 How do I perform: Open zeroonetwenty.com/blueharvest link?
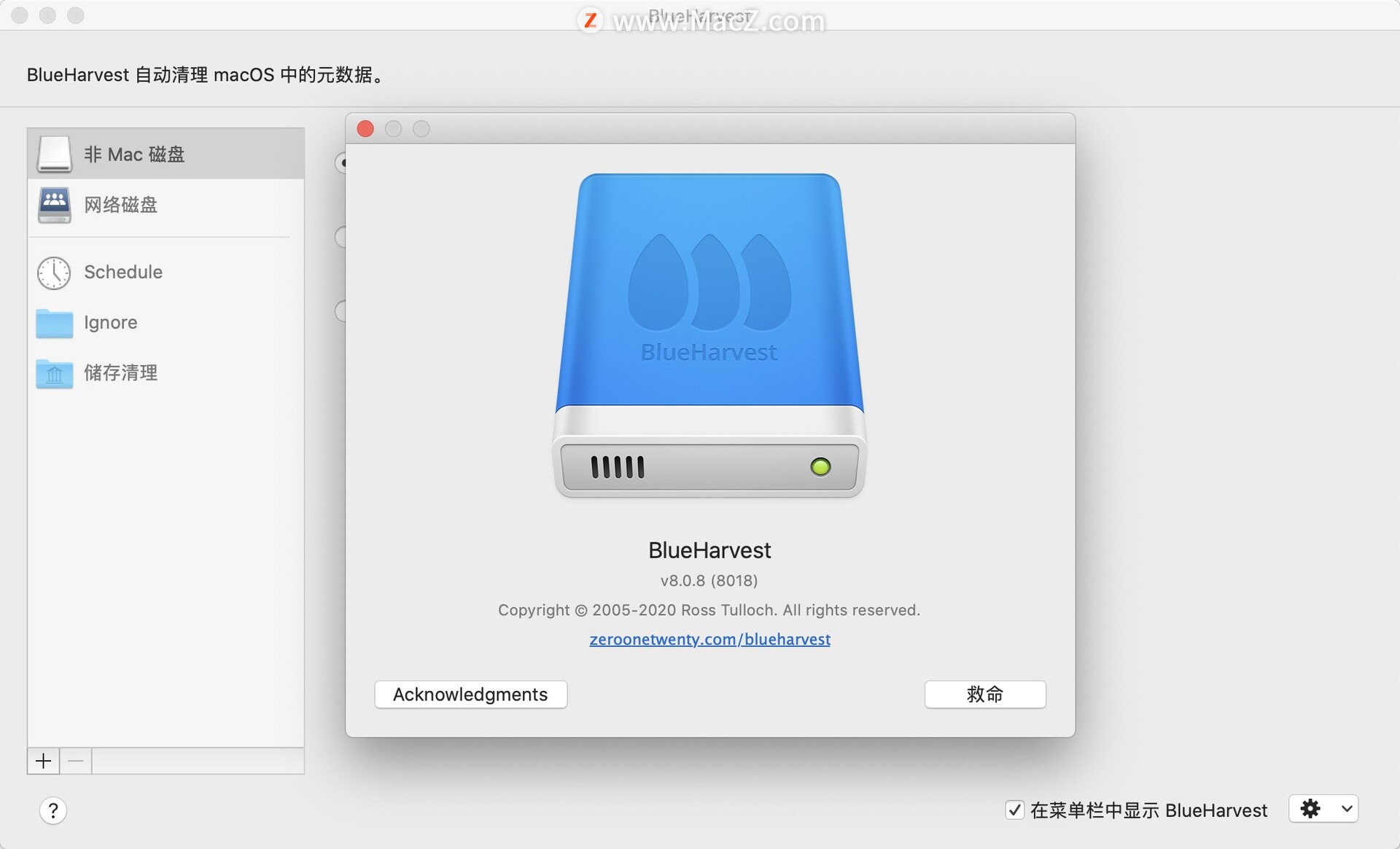[x=709, y=639]
